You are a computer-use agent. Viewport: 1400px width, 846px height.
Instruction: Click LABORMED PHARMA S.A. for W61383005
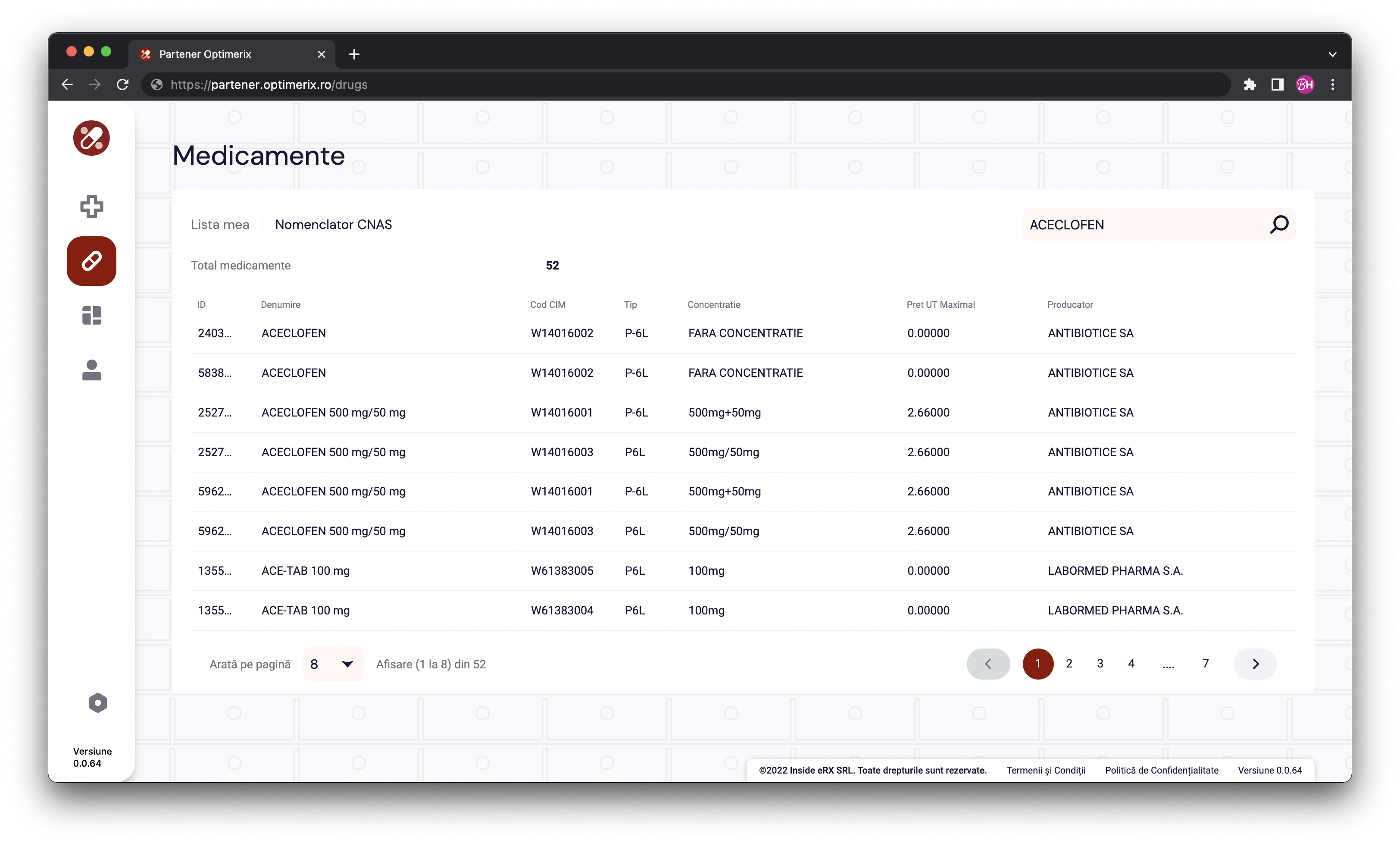1115,571
